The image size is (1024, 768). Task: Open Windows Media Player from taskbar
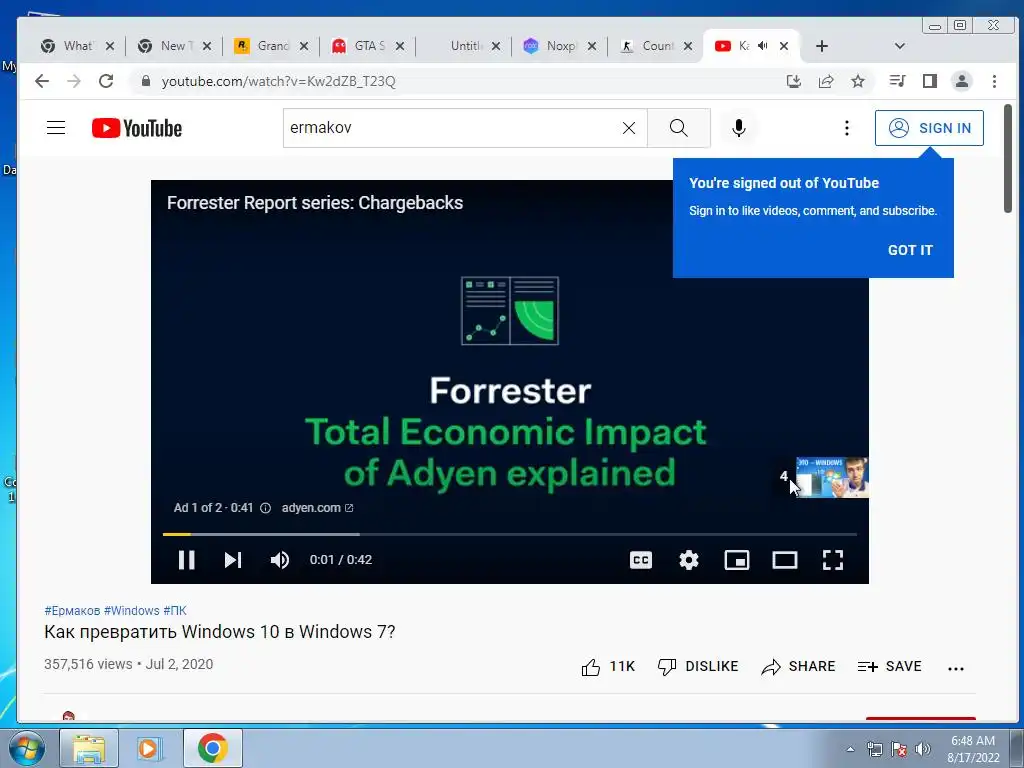click(x=149, y=748)
